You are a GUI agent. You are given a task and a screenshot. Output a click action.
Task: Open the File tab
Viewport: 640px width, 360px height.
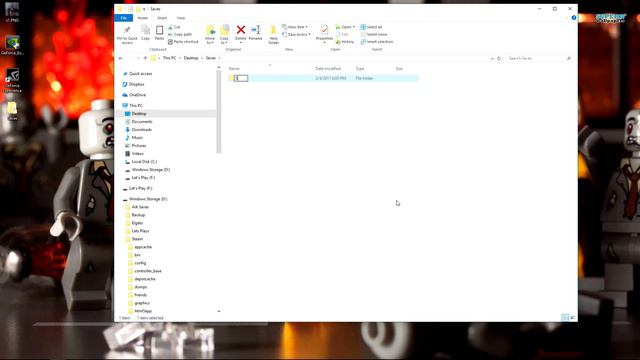coord(124,18)
